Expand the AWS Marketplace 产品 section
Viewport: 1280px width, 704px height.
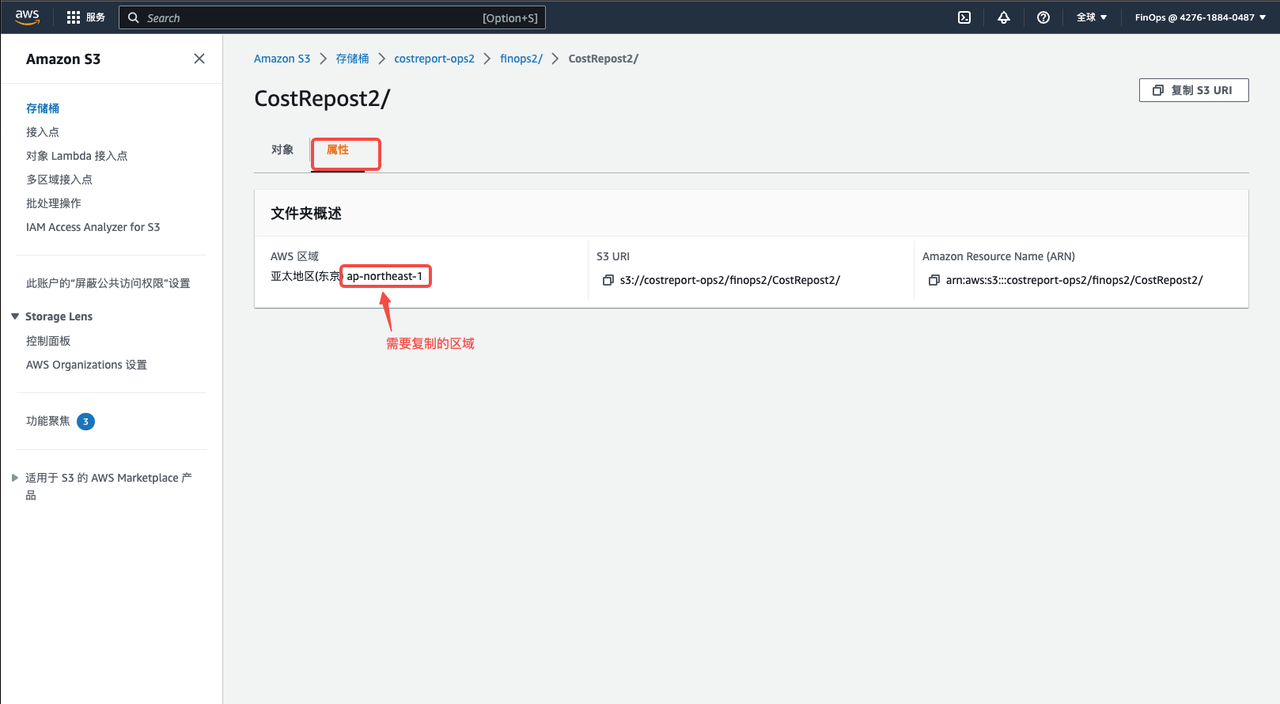click(15, 478)
